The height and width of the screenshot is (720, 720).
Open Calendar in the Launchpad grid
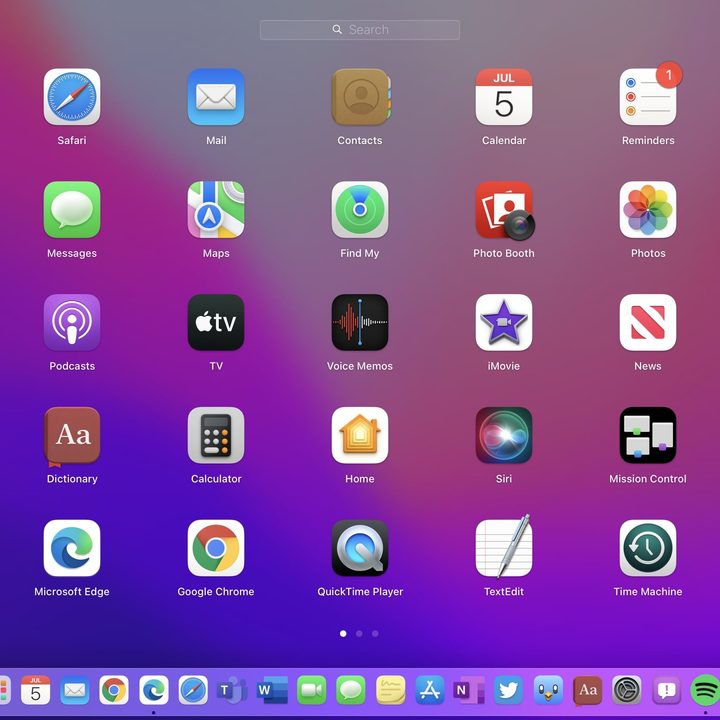pos(504,97)
